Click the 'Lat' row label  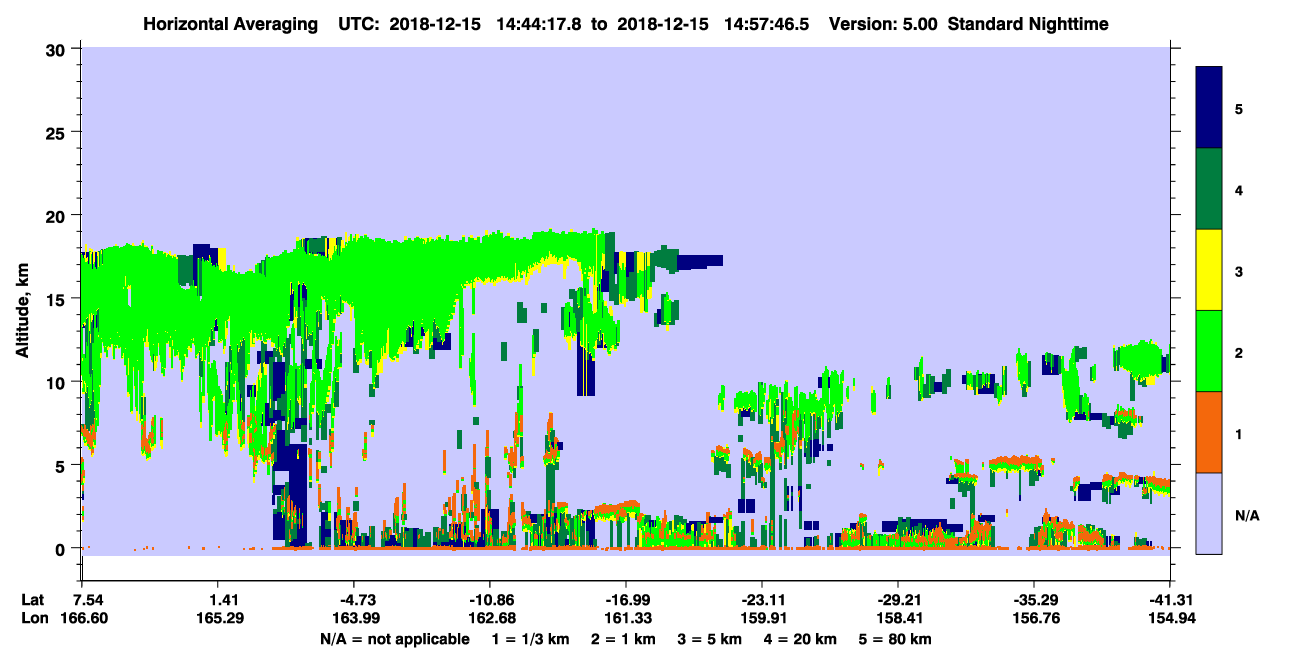click(x=32, y=600)
